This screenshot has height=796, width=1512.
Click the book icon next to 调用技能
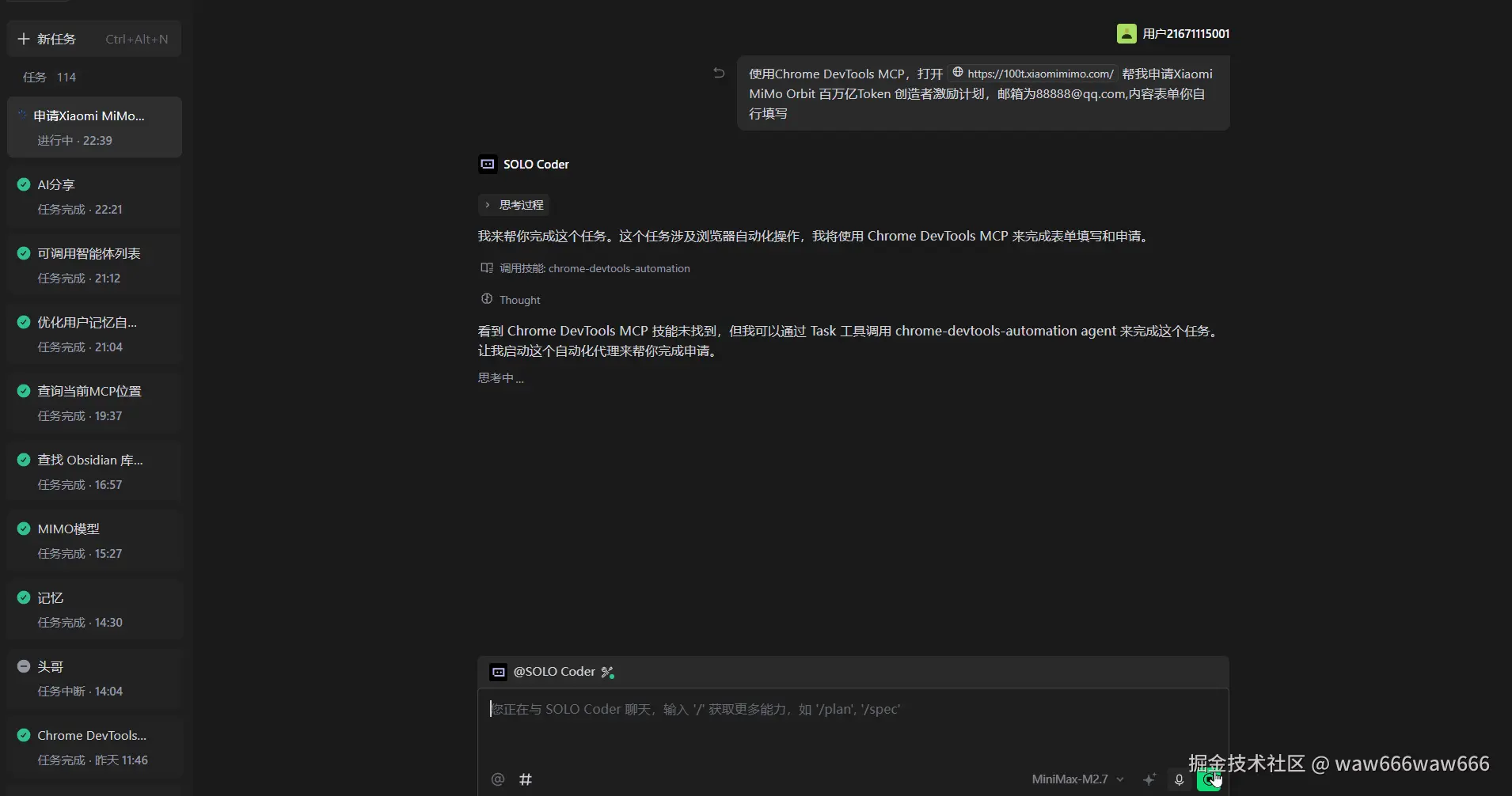click(487, 268)
